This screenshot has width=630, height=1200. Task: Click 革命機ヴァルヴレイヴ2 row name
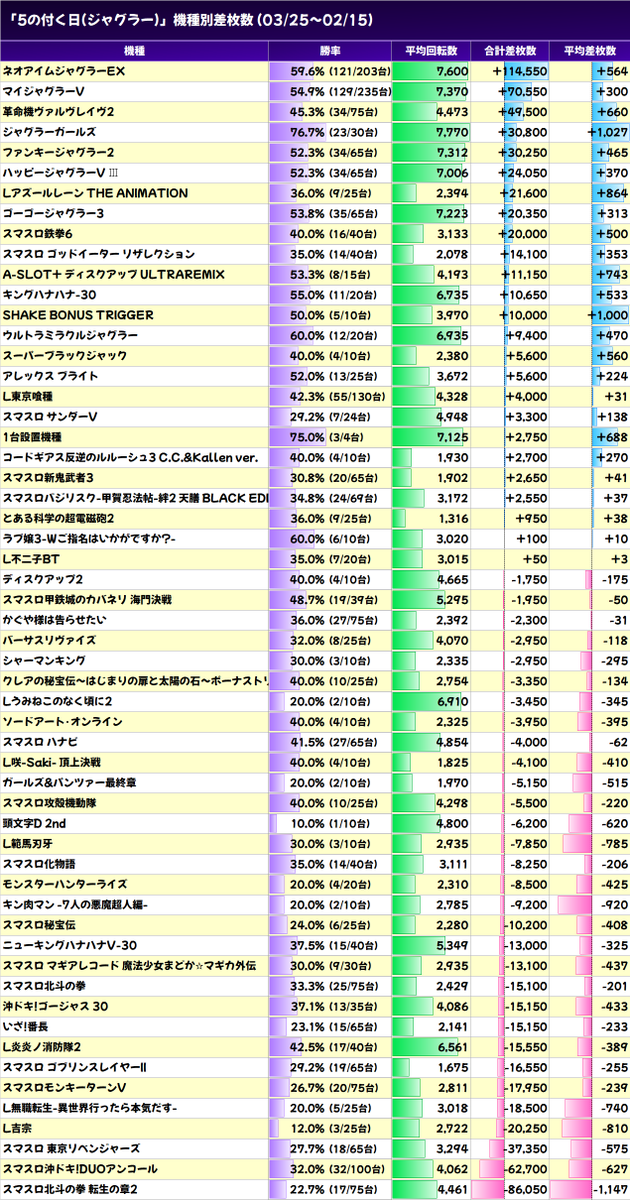click(58, 112)
